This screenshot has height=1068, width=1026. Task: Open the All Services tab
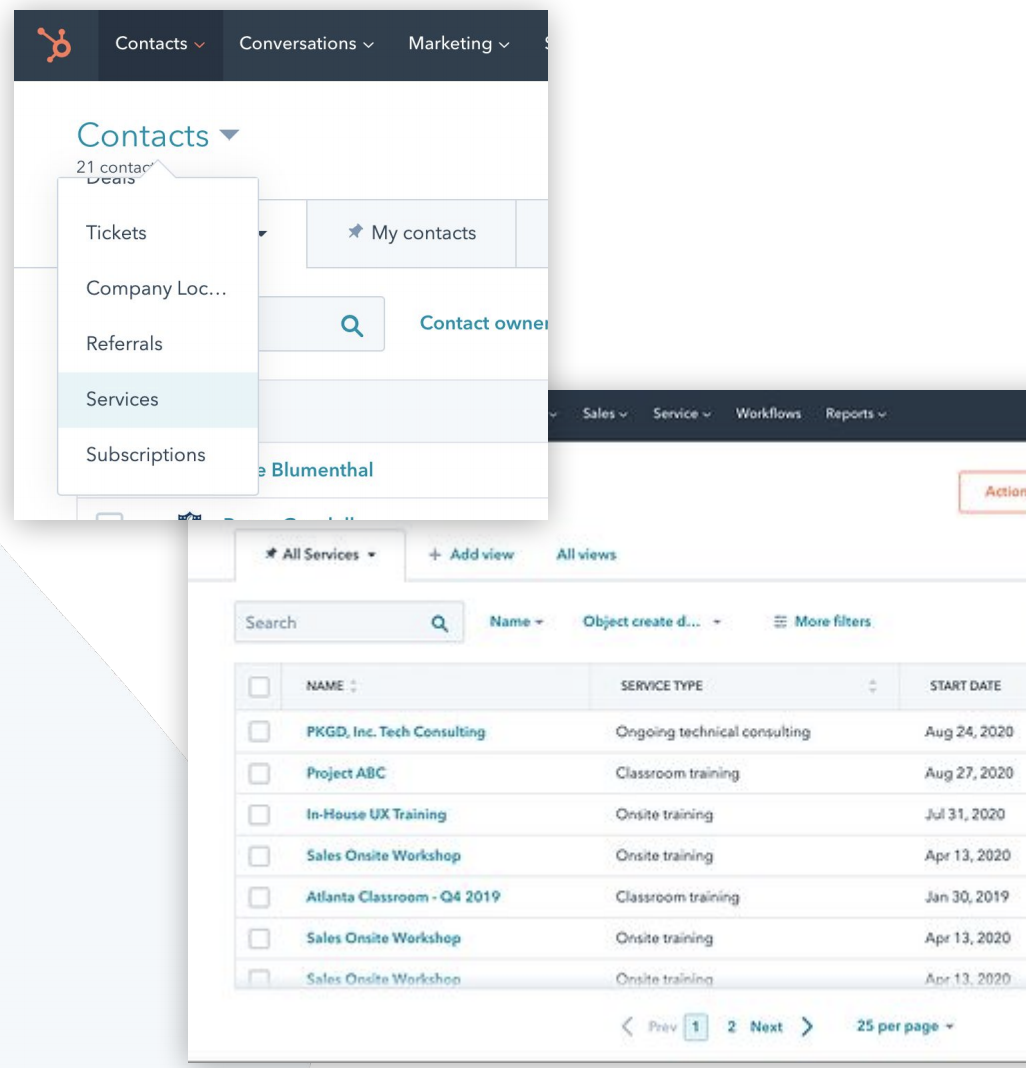pos(320,554)
